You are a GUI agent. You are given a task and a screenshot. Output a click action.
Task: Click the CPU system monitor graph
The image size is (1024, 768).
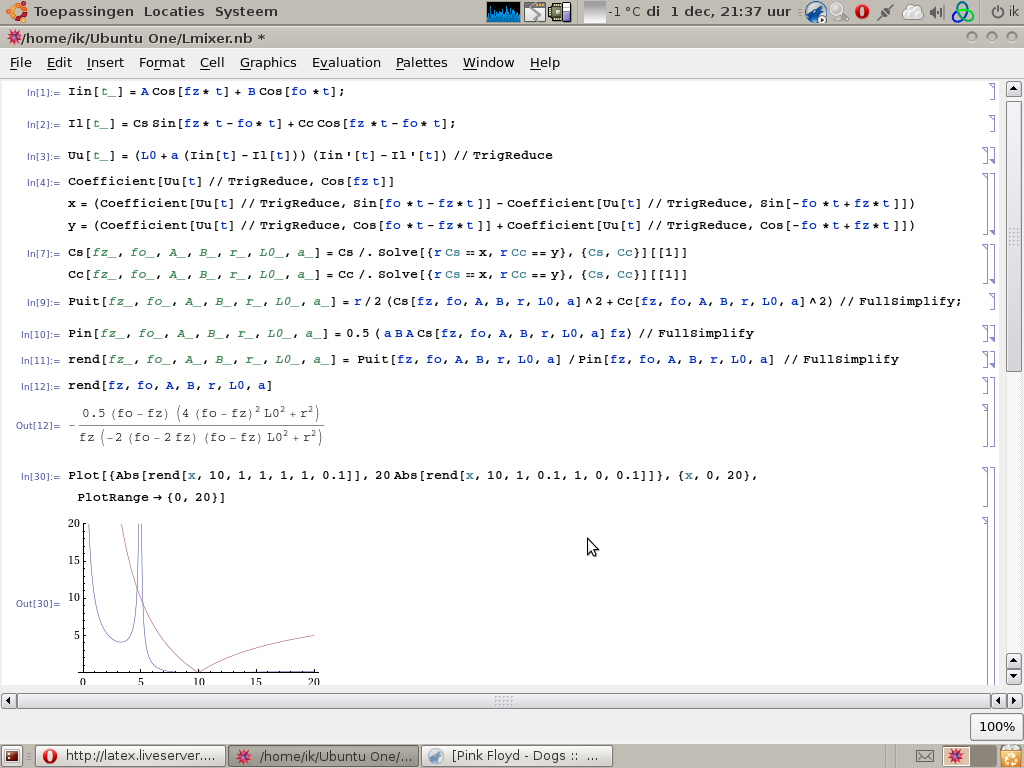tap(503, 12)
